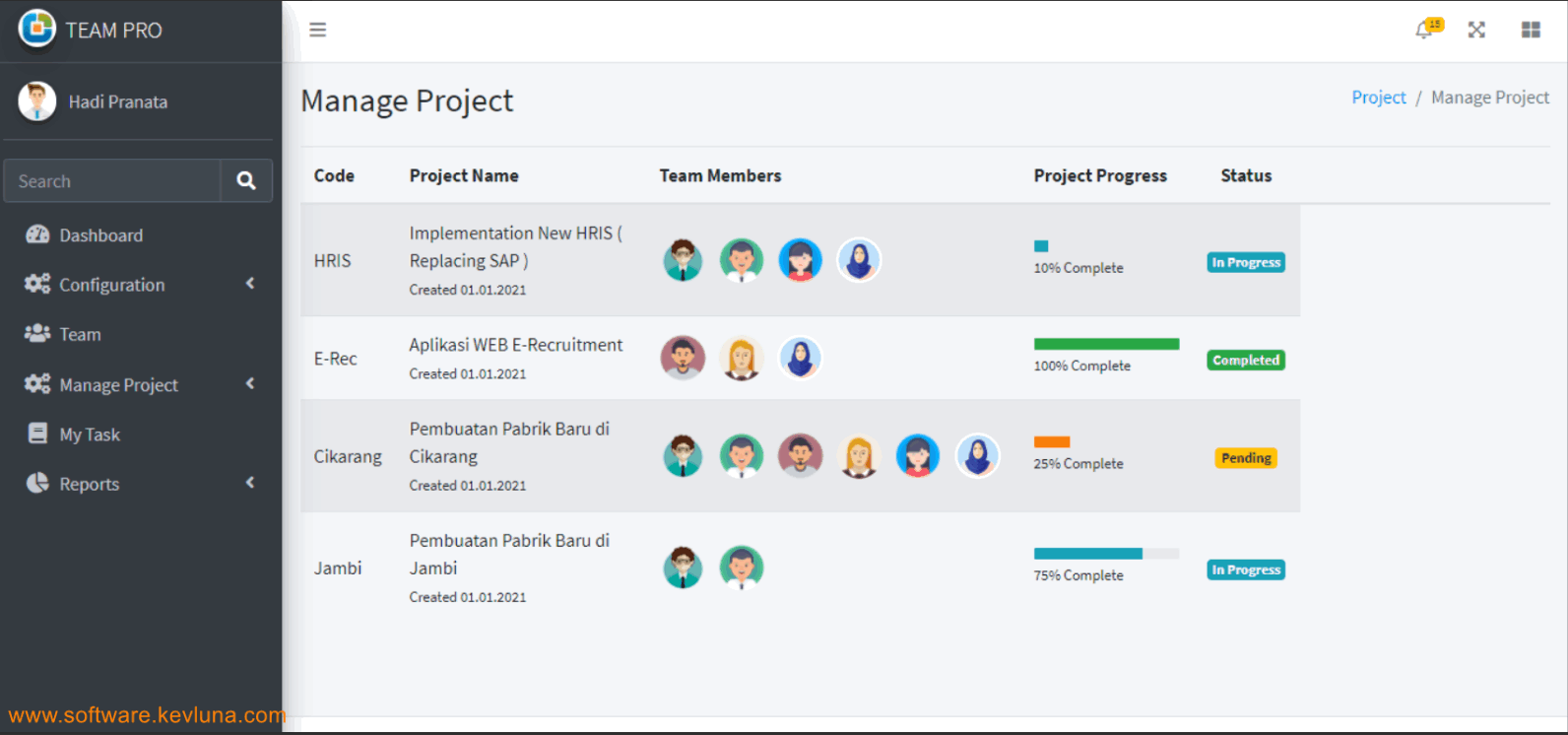Click the Pending status badge for Cikarang
Screen dimensions: 1568x735
tap(1246, 458)
